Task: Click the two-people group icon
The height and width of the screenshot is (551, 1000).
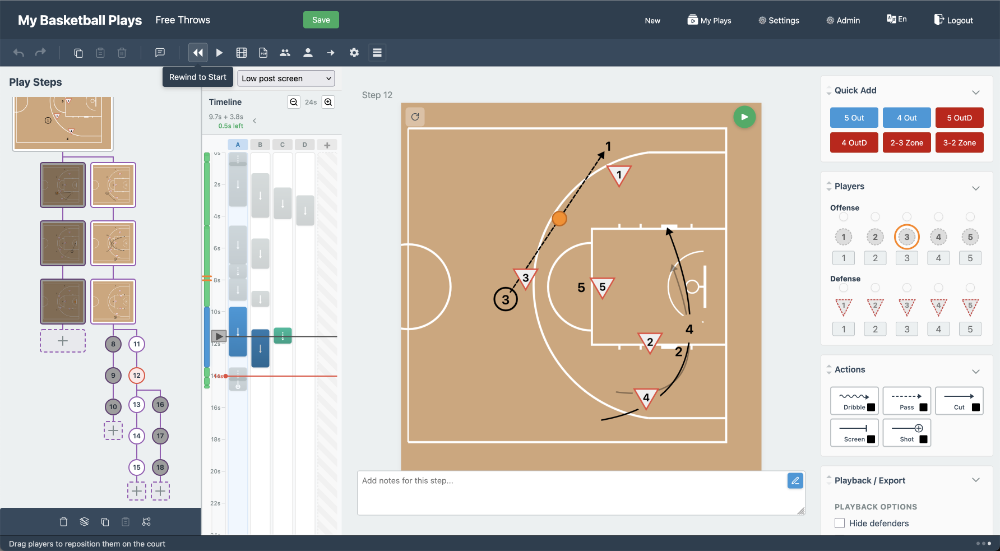Action: point(285,53)
